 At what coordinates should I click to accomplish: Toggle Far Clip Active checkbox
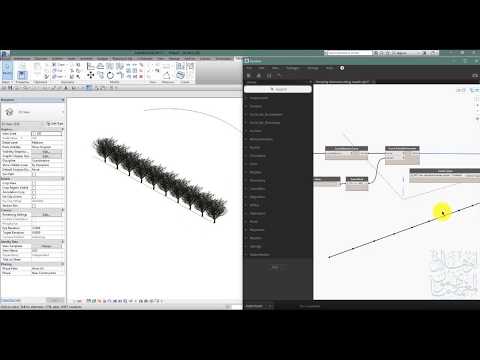(x=34, y=197)
